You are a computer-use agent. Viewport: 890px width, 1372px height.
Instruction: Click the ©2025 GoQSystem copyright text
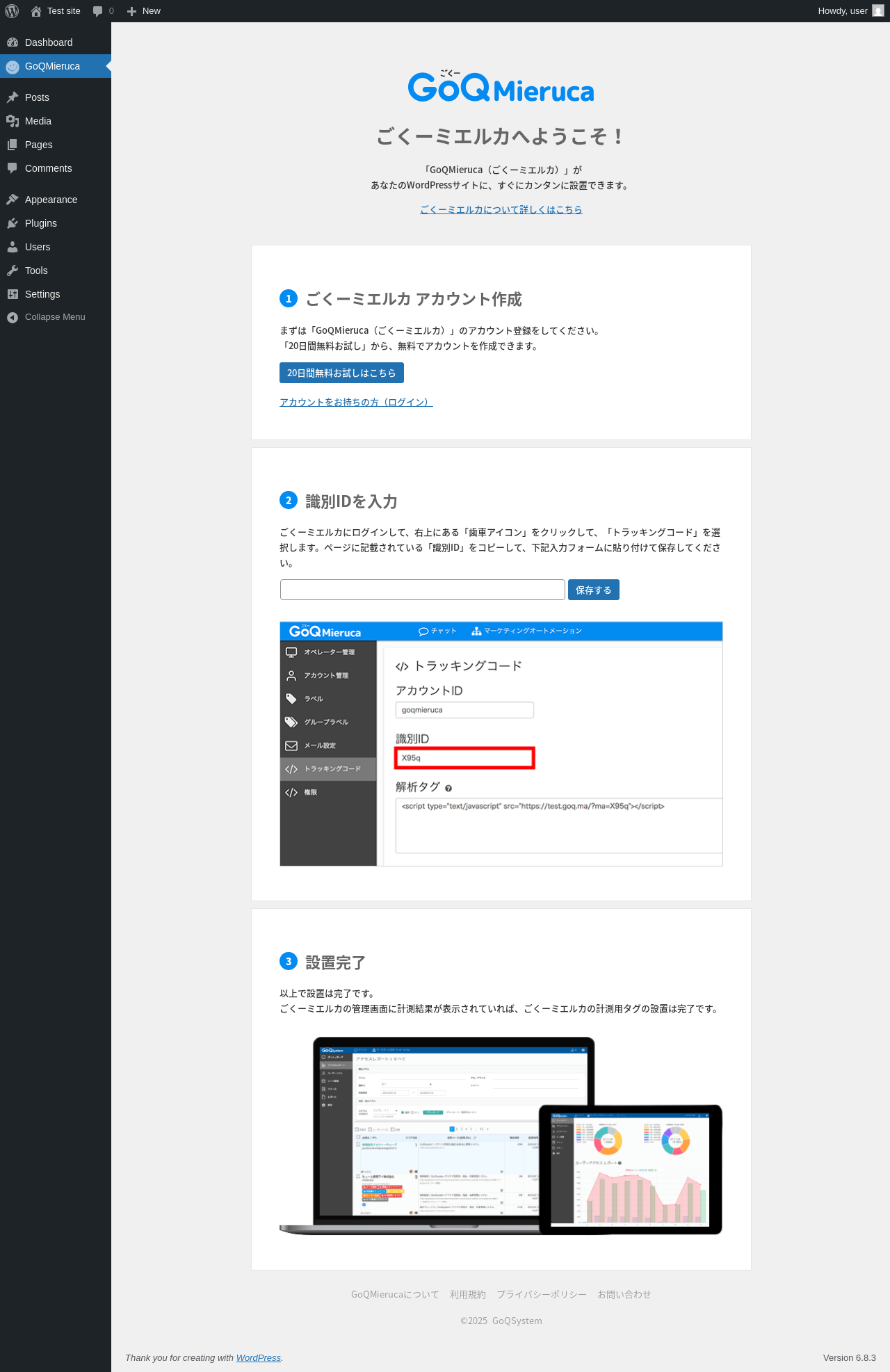pyautogui.click(x=501, y=1321)
